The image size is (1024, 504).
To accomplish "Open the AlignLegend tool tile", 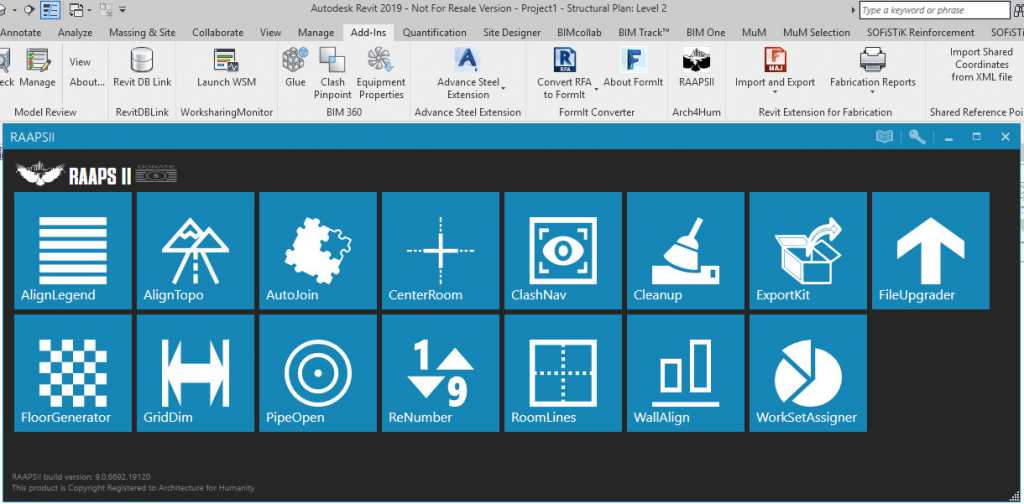I will [72, 250].
